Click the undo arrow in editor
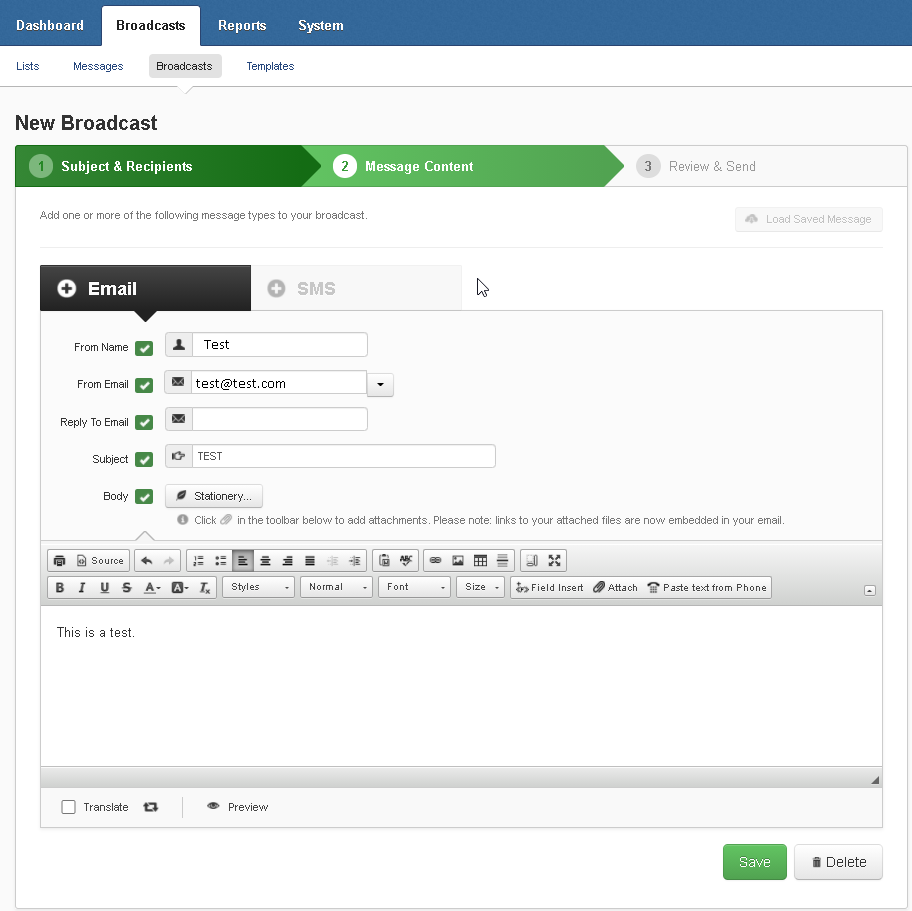The height and width of the screenshot is (911, 912). click(147, 561)
